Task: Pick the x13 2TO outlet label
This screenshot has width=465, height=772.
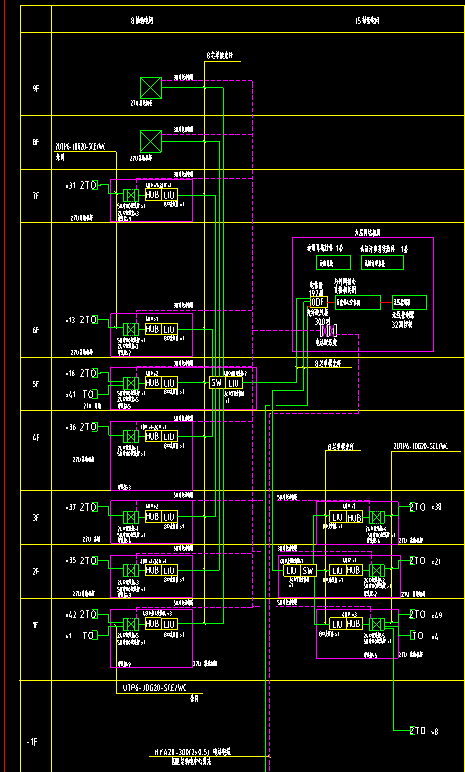Action: pos(81,320)
